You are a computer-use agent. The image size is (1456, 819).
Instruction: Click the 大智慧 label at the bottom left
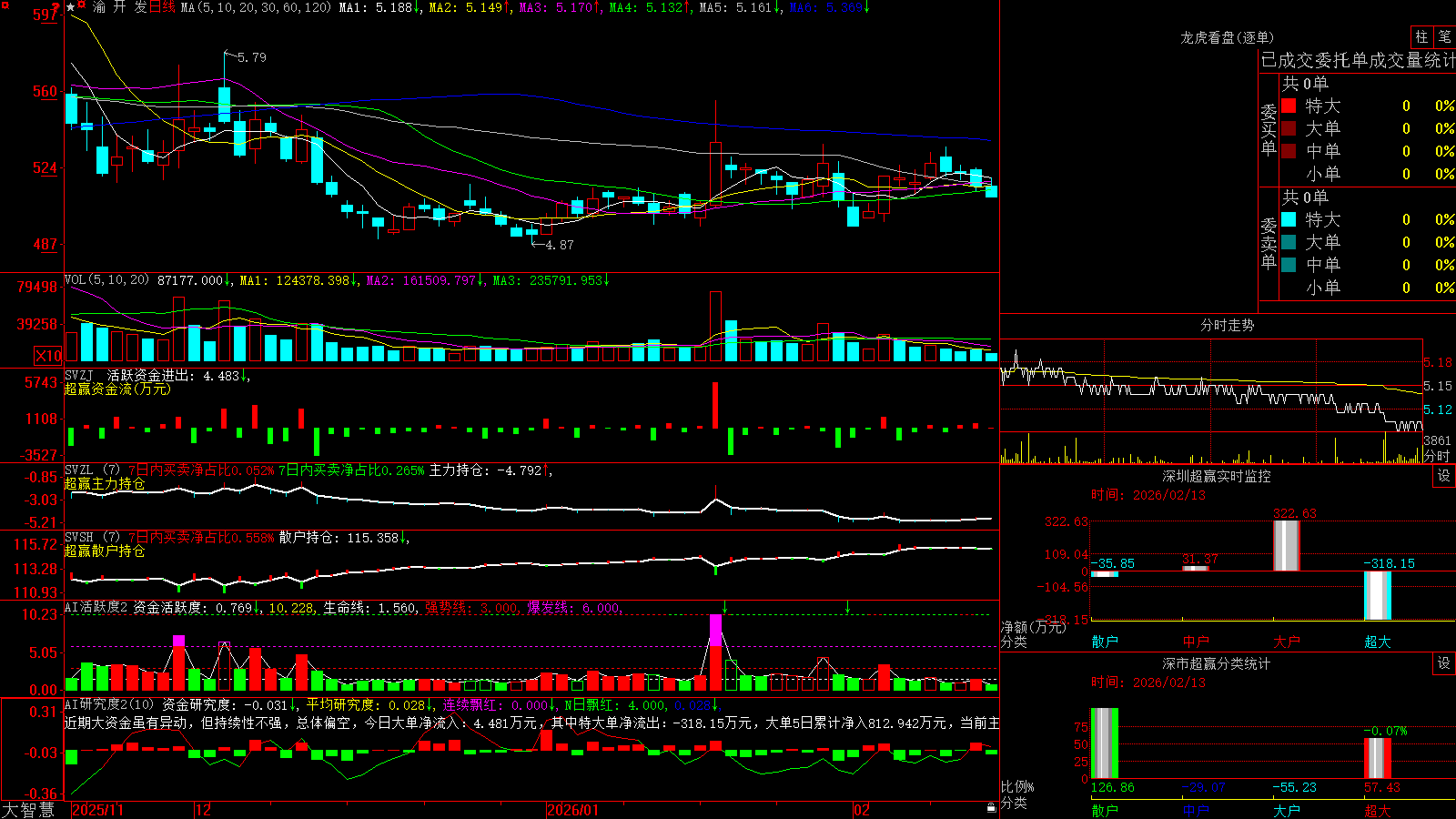click(28, 810)
